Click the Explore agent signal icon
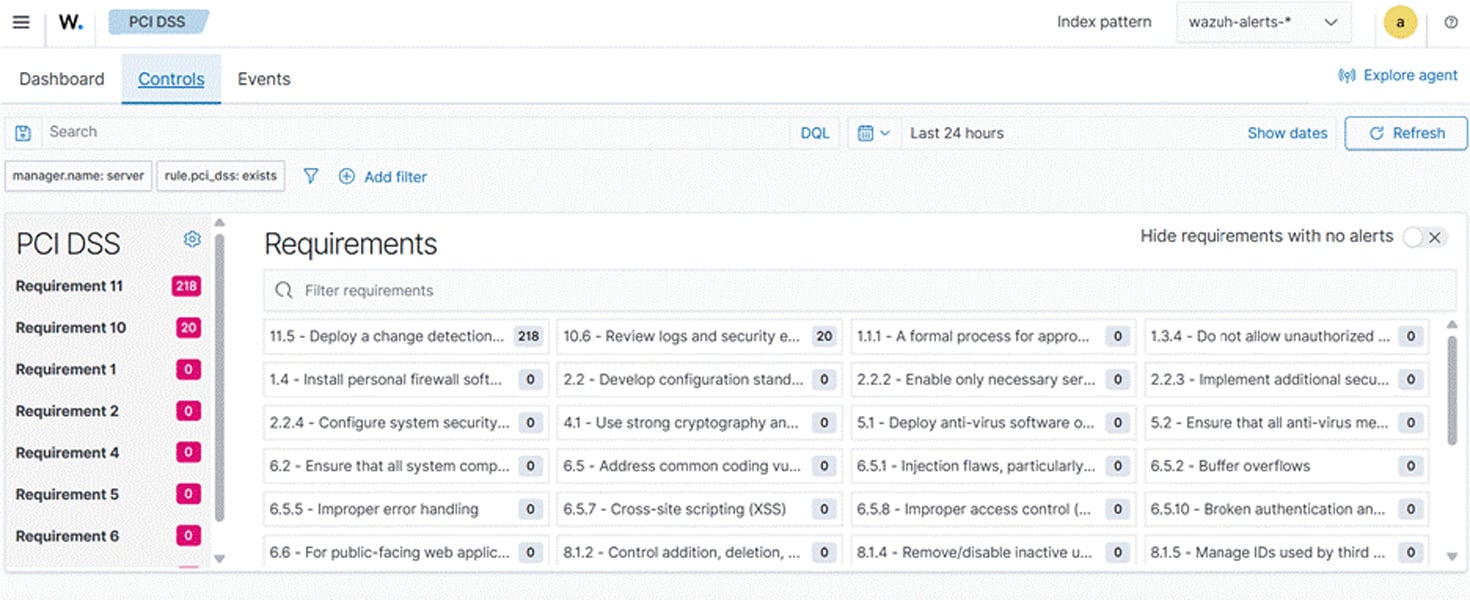The height and width of the screenshot is (600, 1470). [x=1347, y=74]
